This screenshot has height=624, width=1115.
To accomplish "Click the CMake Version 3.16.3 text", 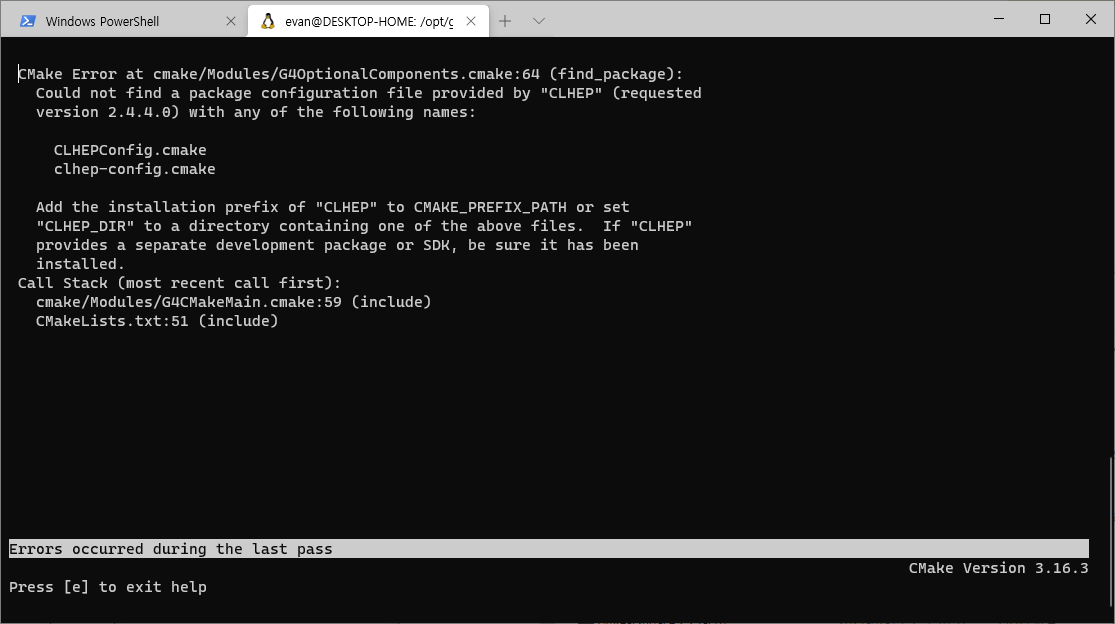I will coord(997,568).
